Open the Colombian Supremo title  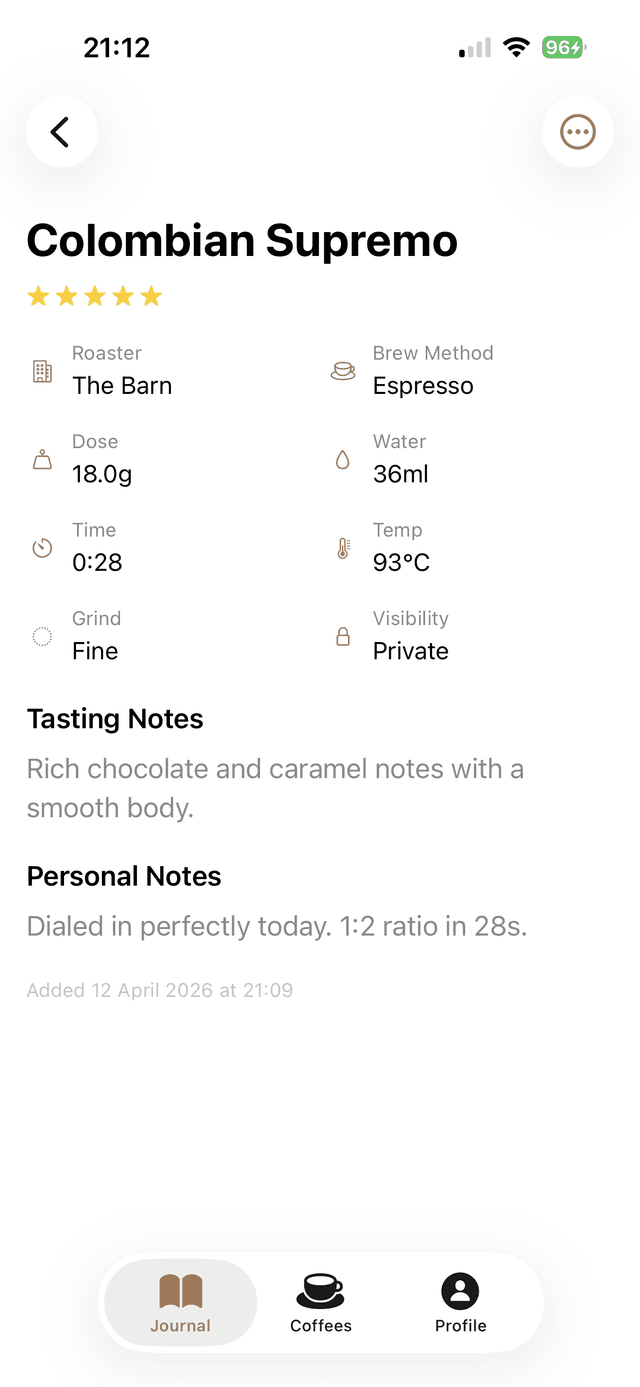(x=242, y=240)
